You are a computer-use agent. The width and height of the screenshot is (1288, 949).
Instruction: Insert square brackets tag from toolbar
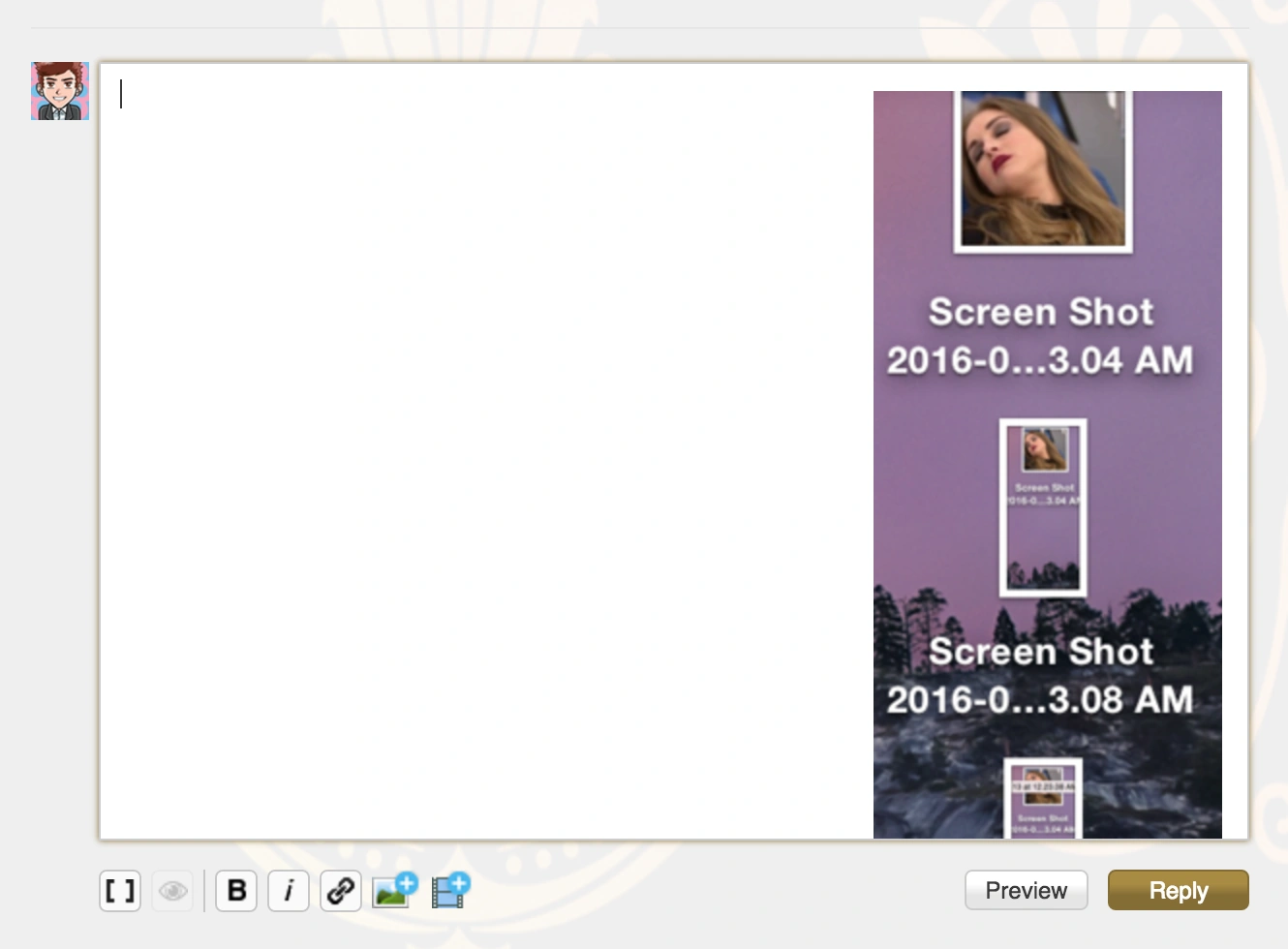click(x=120, y=891)
